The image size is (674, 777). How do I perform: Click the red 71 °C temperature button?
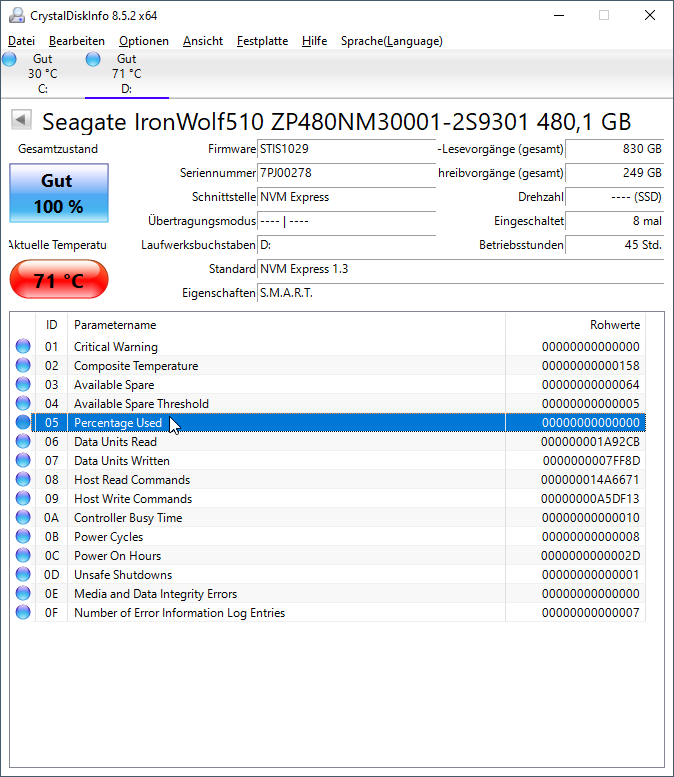click(x=59, y=280)
